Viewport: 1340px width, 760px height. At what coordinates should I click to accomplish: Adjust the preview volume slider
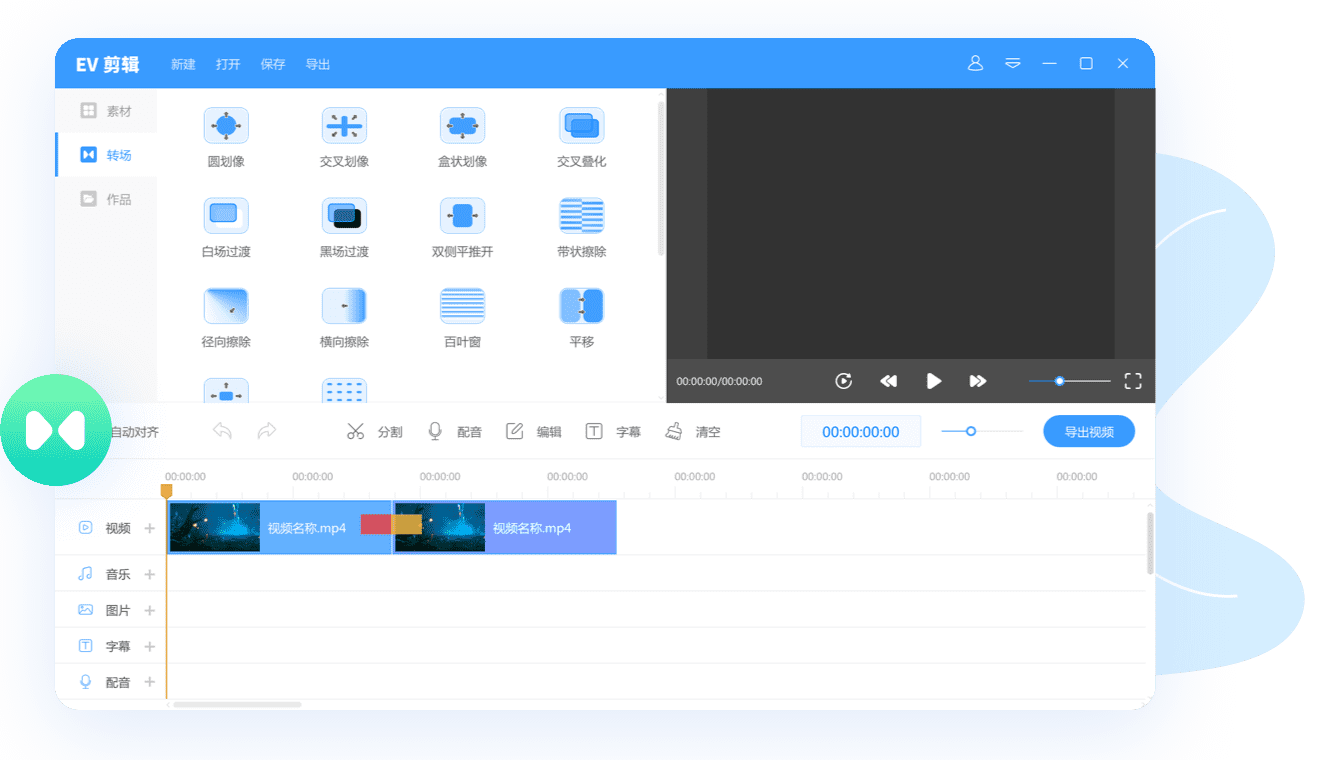click(x=1060, y=381)
